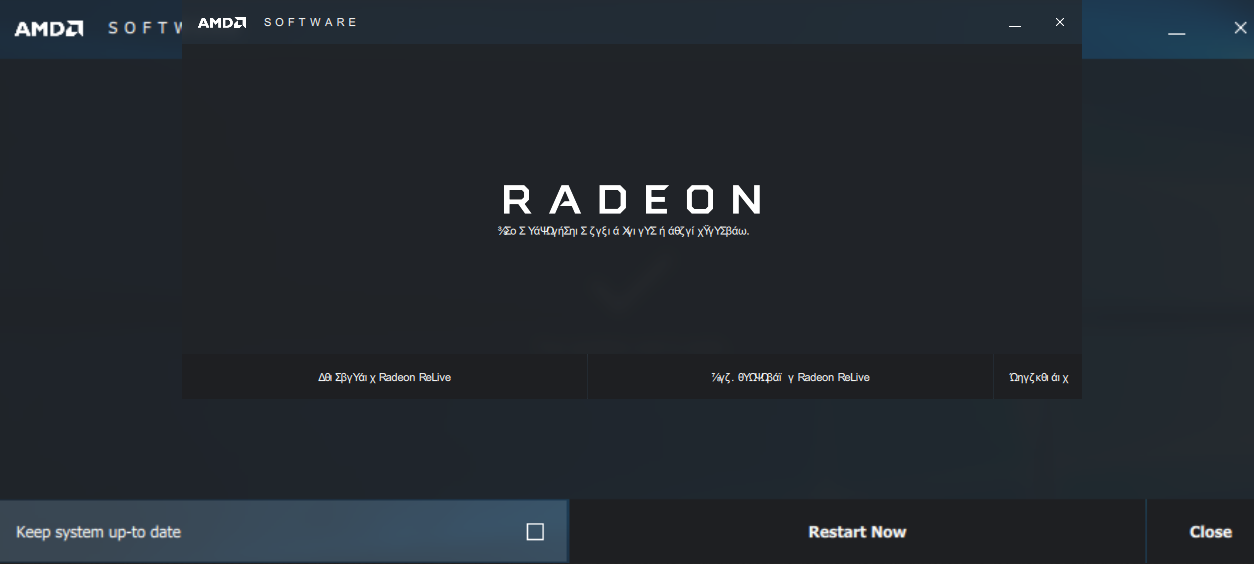Click the rightmost partially shown option button

(x=1038, y=377)
